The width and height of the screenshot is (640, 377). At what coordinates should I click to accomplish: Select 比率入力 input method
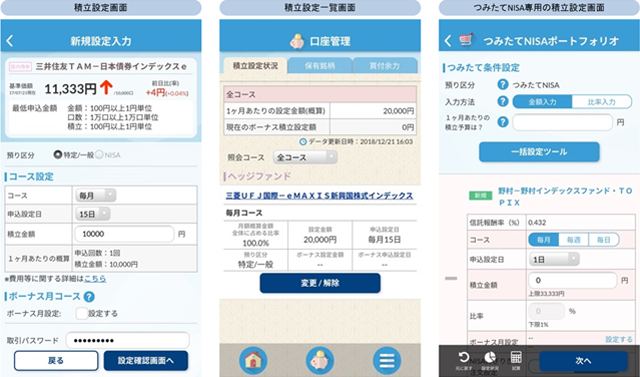point(602,102)
